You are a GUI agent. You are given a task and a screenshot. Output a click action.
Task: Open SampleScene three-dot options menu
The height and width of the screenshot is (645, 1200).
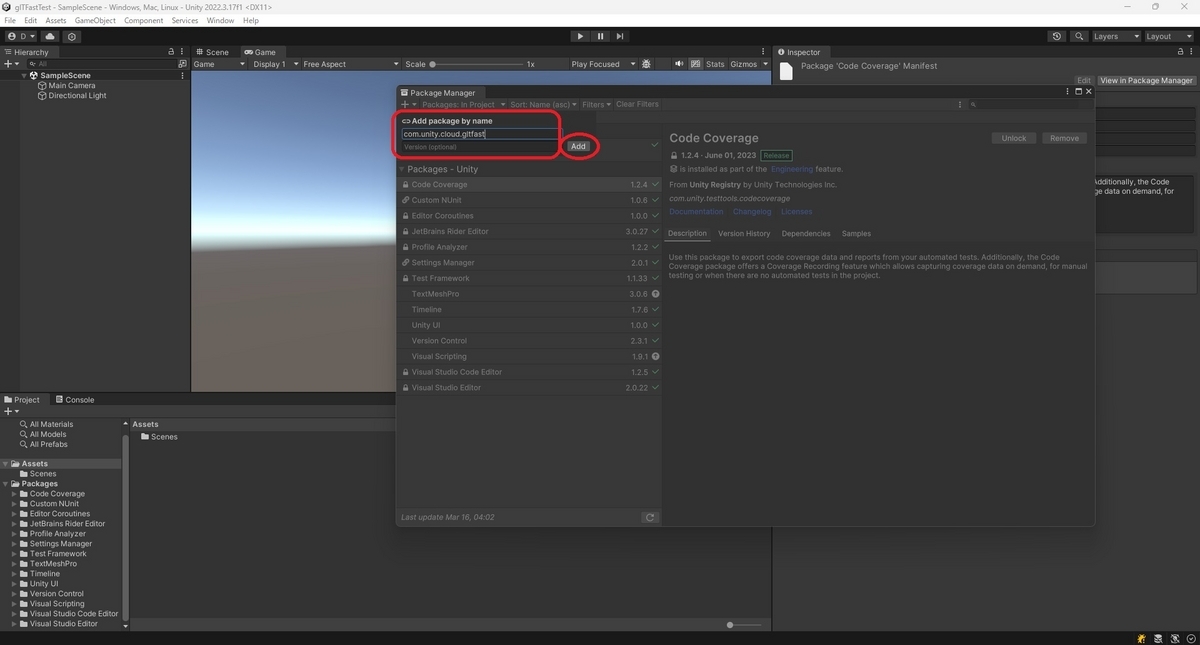click(x=182, y=75)
